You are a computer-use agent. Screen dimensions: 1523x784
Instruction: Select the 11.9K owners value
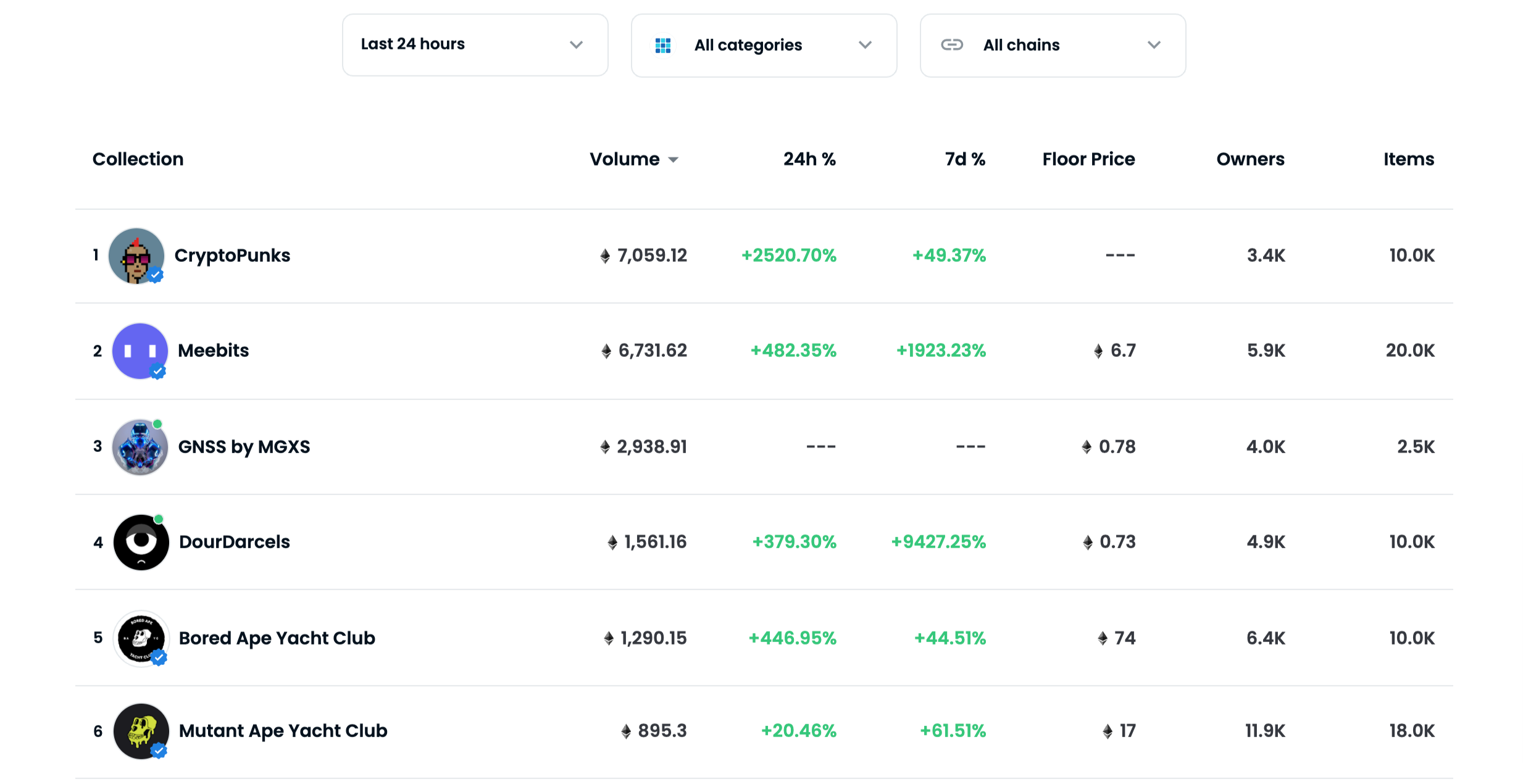(x=1266, y=731)
